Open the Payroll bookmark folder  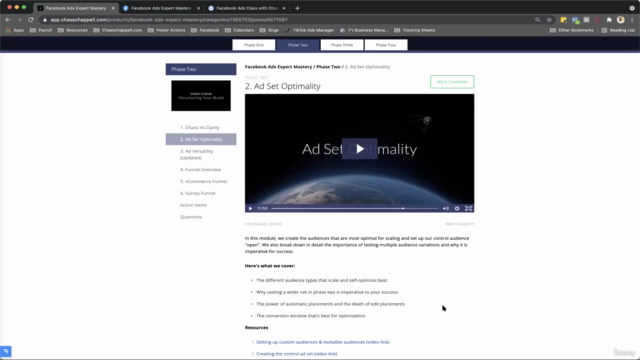(x=41, y=30)
